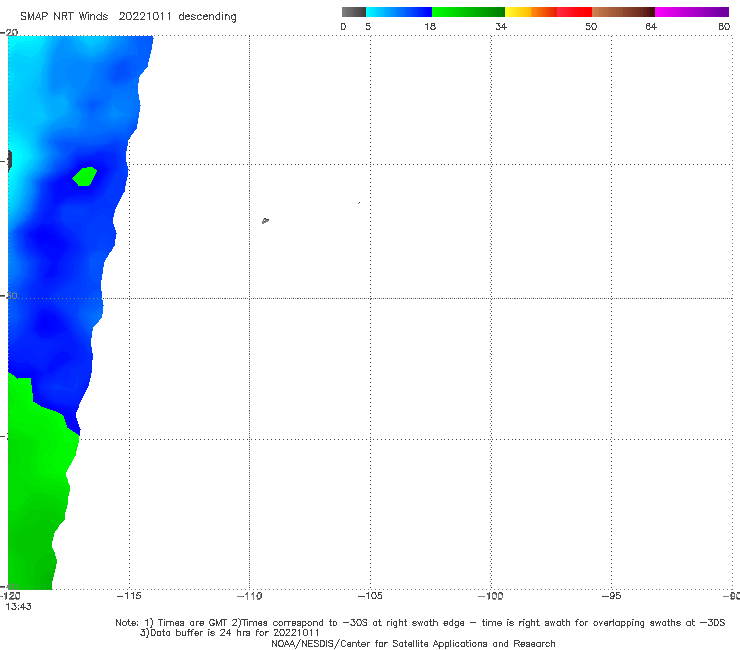Click the longitude label "-105"
The width and height of the screenshot is (740, 650).
tap(370, 596)
